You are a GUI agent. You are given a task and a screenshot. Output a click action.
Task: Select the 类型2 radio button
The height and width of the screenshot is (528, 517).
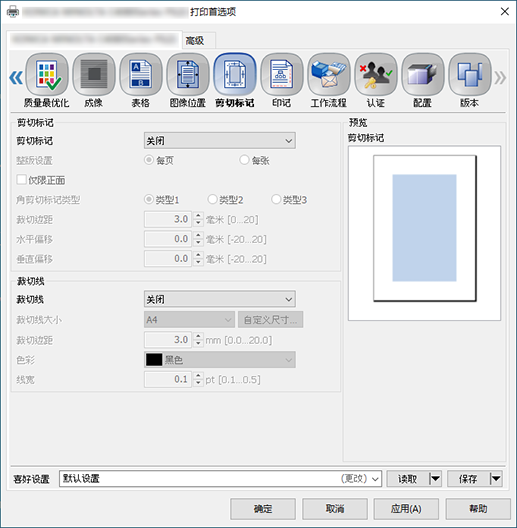point(212,199)
